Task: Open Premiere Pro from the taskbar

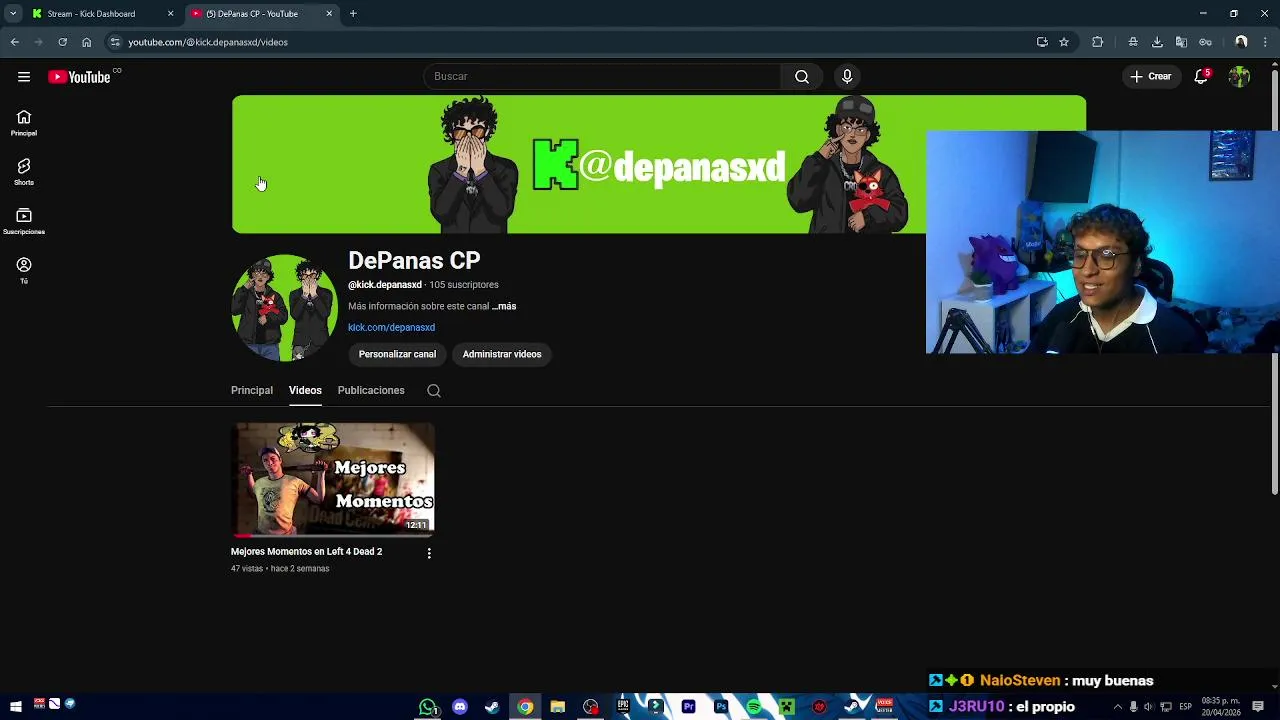Action: (x=688, y=707)
